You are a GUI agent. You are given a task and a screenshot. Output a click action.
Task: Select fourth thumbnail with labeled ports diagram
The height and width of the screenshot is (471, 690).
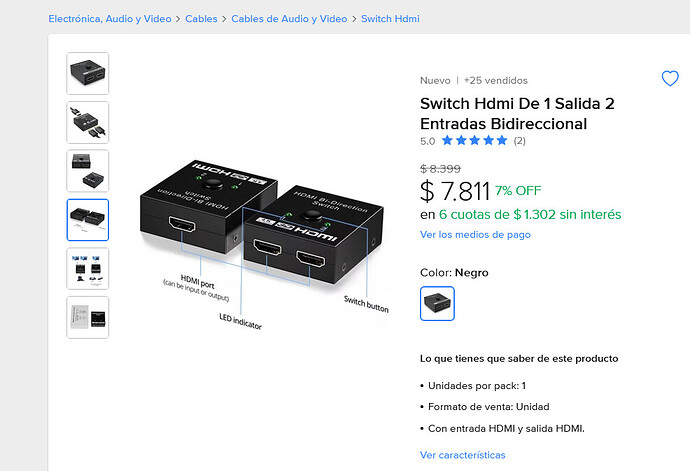pyautogui.click(x=88, y=220)
